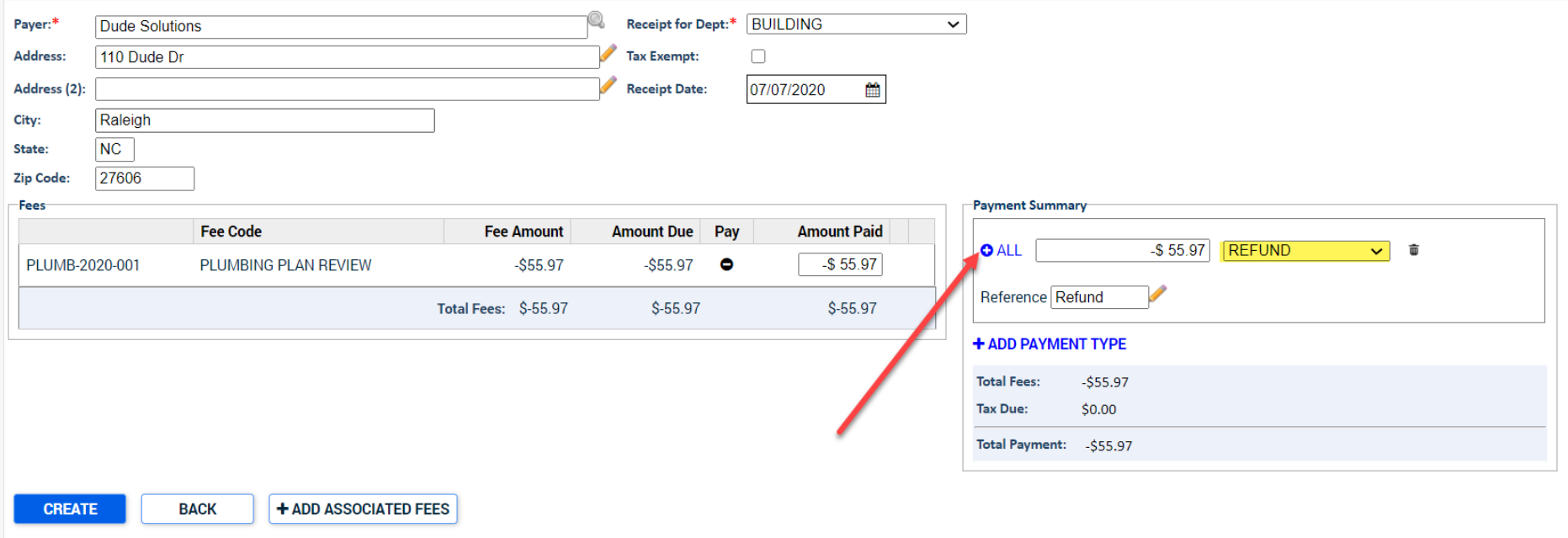Focus Payer field Dude Solutions

point(341,27)
